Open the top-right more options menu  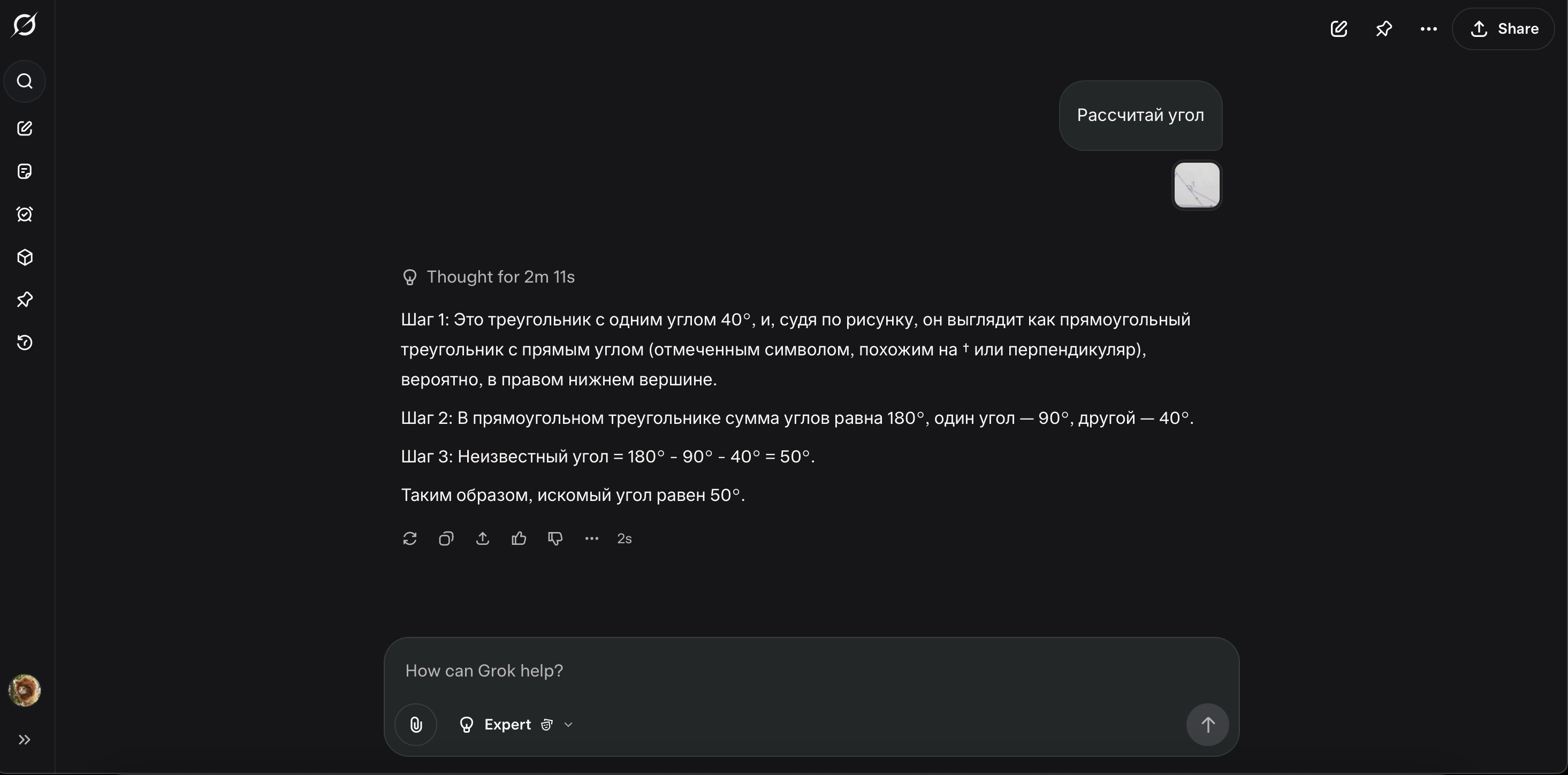pos(1428,28)
